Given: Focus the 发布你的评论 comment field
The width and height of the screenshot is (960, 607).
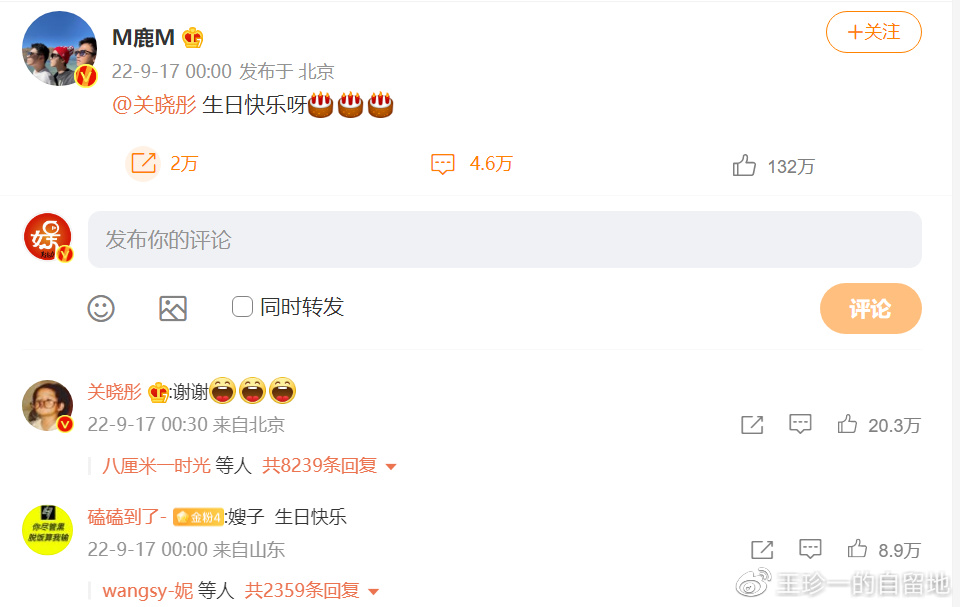Looking at the screenshot, I should coord(504,239).
